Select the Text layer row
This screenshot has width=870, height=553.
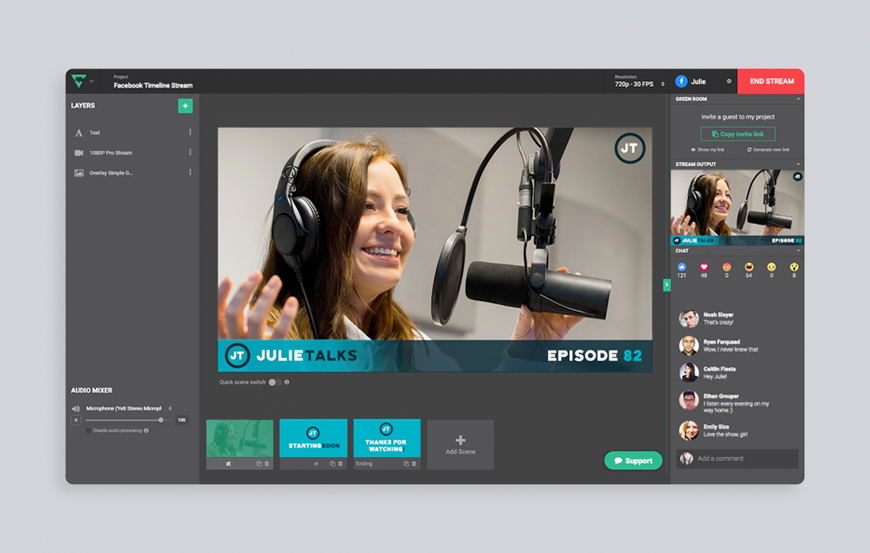click(132, 133)
